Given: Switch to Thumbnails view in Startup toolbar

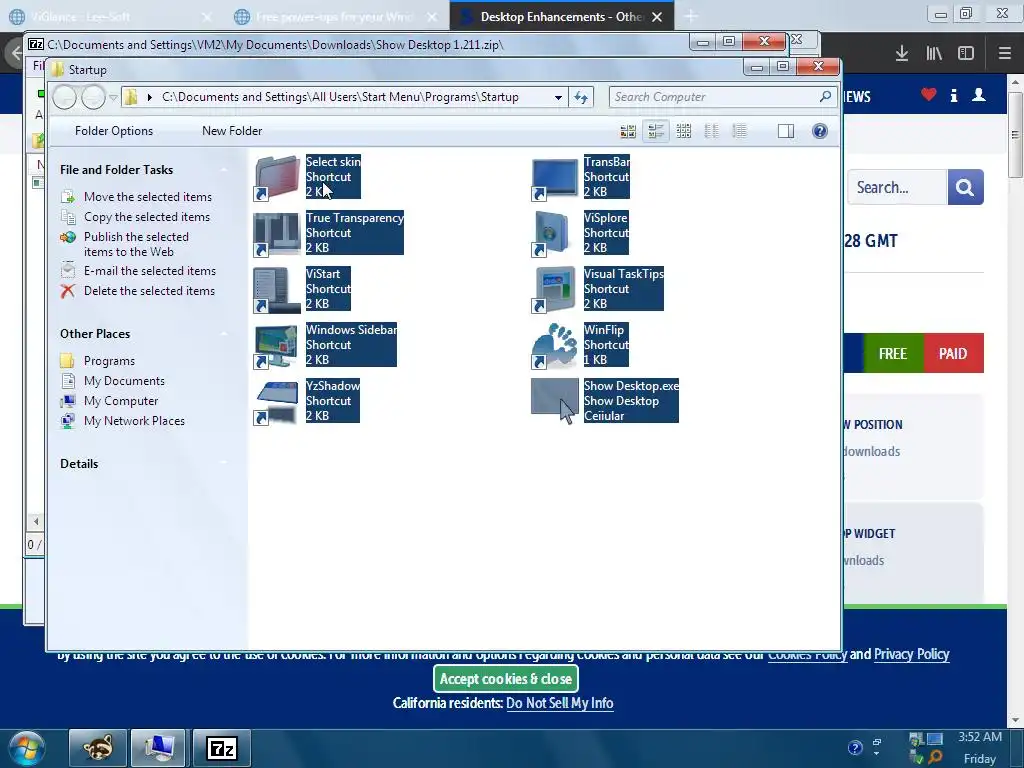Looking at the screenshot, I should tap(628, 131).
